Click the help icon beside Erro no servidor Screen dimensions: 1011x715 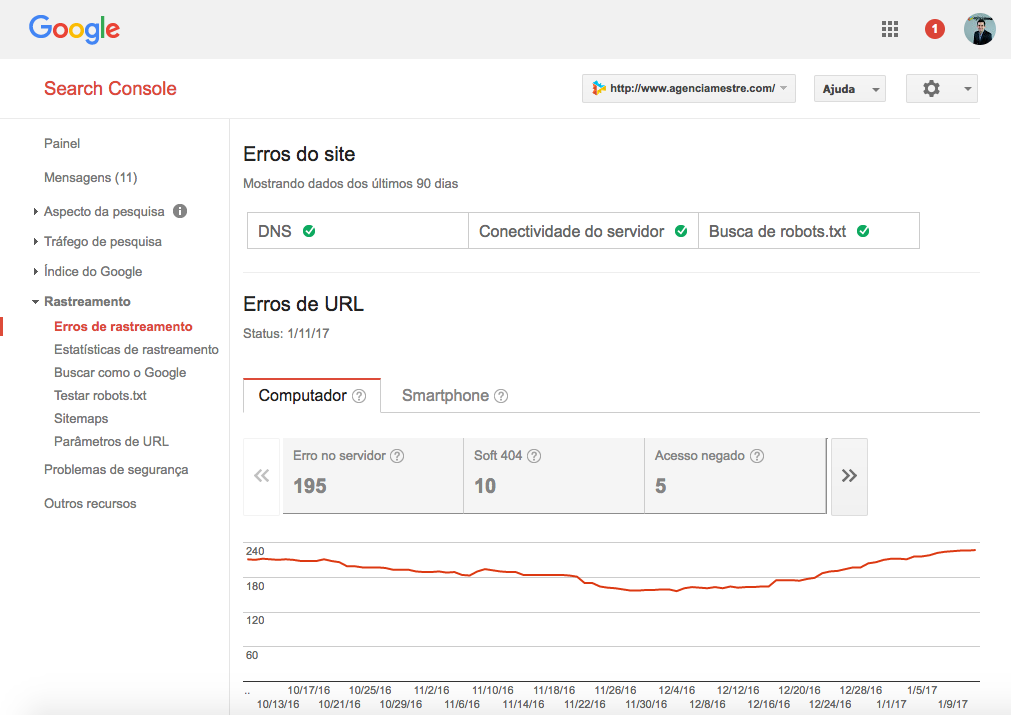click(x=397, y=455)
